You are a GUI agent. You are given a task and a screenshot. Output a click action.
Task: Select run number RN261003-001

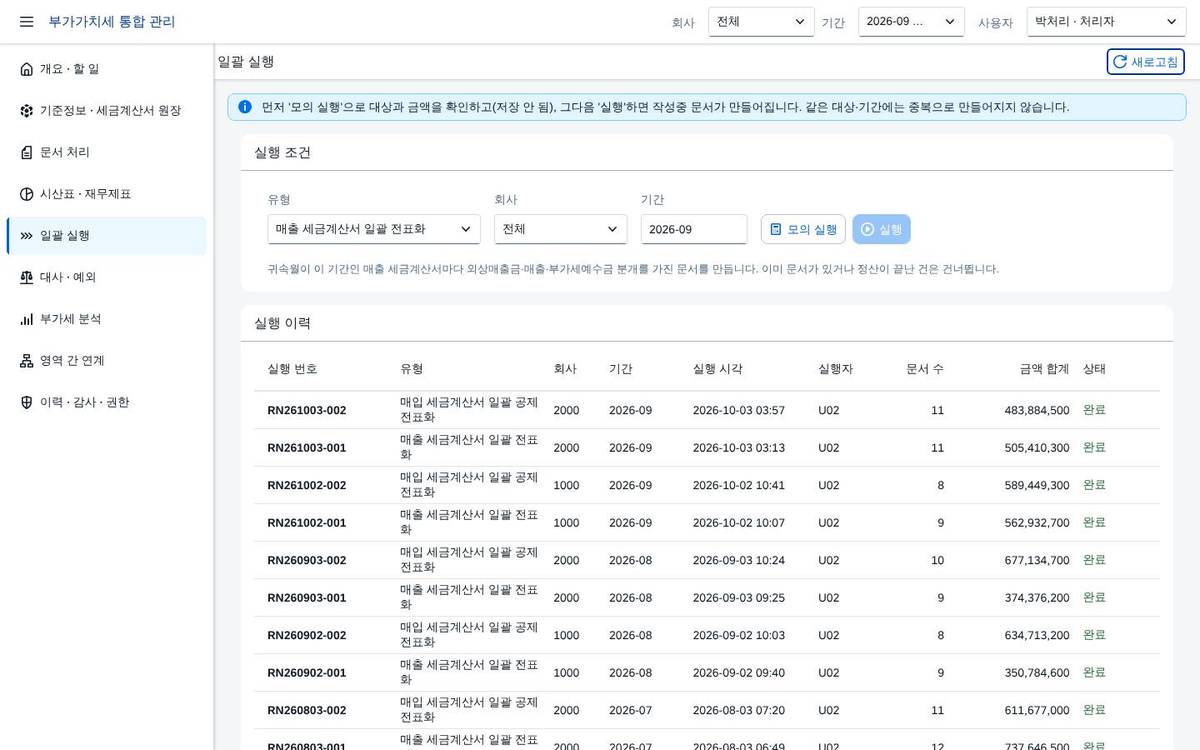[x=307, y=448]
